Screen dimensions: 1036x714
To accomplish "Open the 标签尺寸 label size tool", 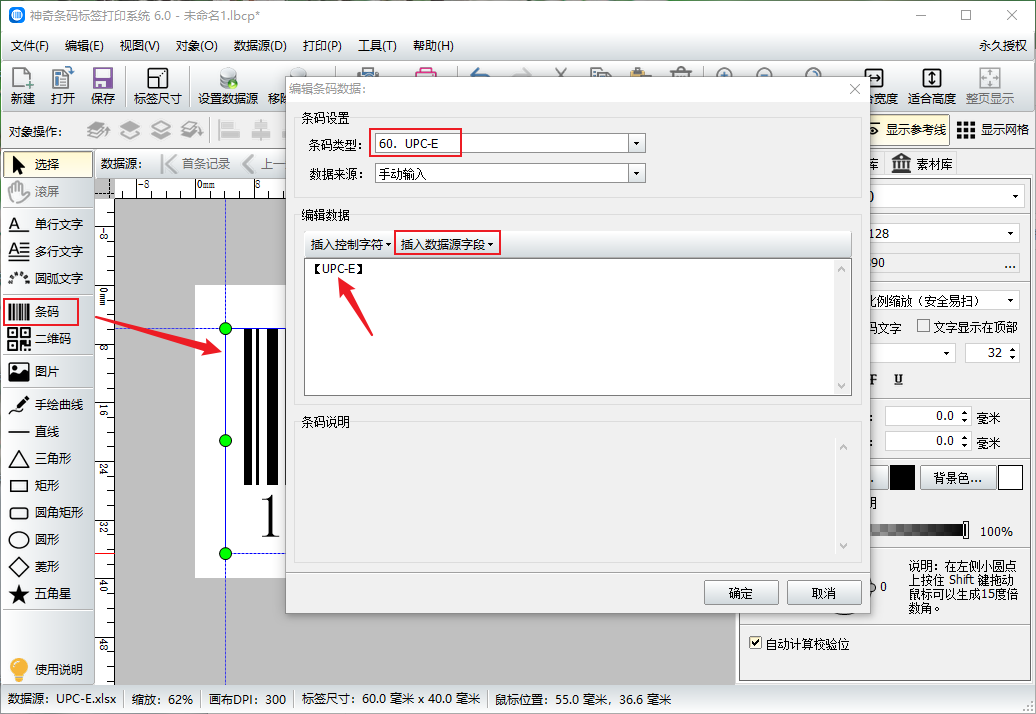I will coord(157,86).
